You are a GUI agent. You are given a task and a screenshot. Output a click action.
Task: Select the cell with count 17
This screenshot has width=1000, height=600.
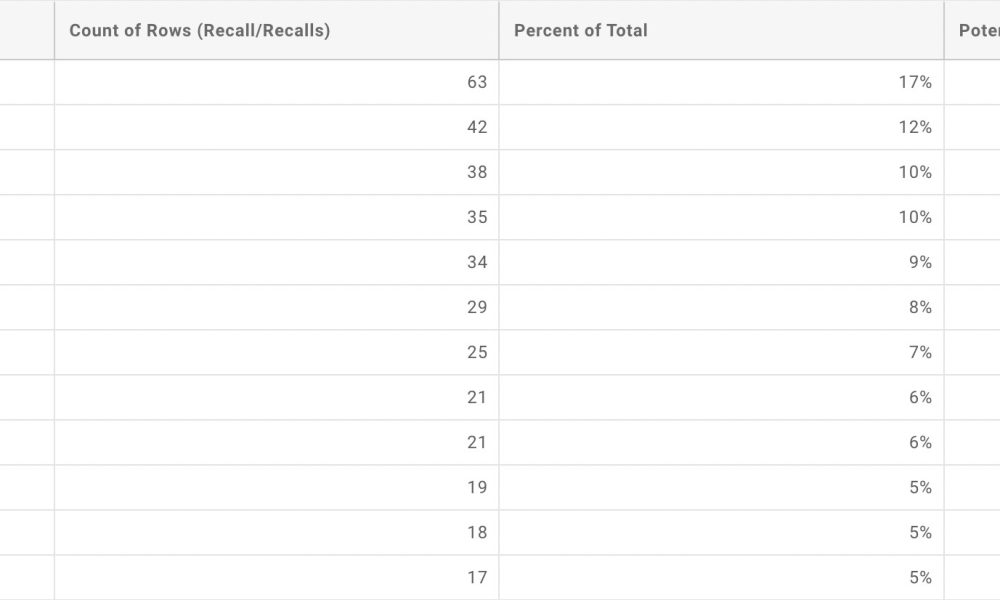pos(276,578)
